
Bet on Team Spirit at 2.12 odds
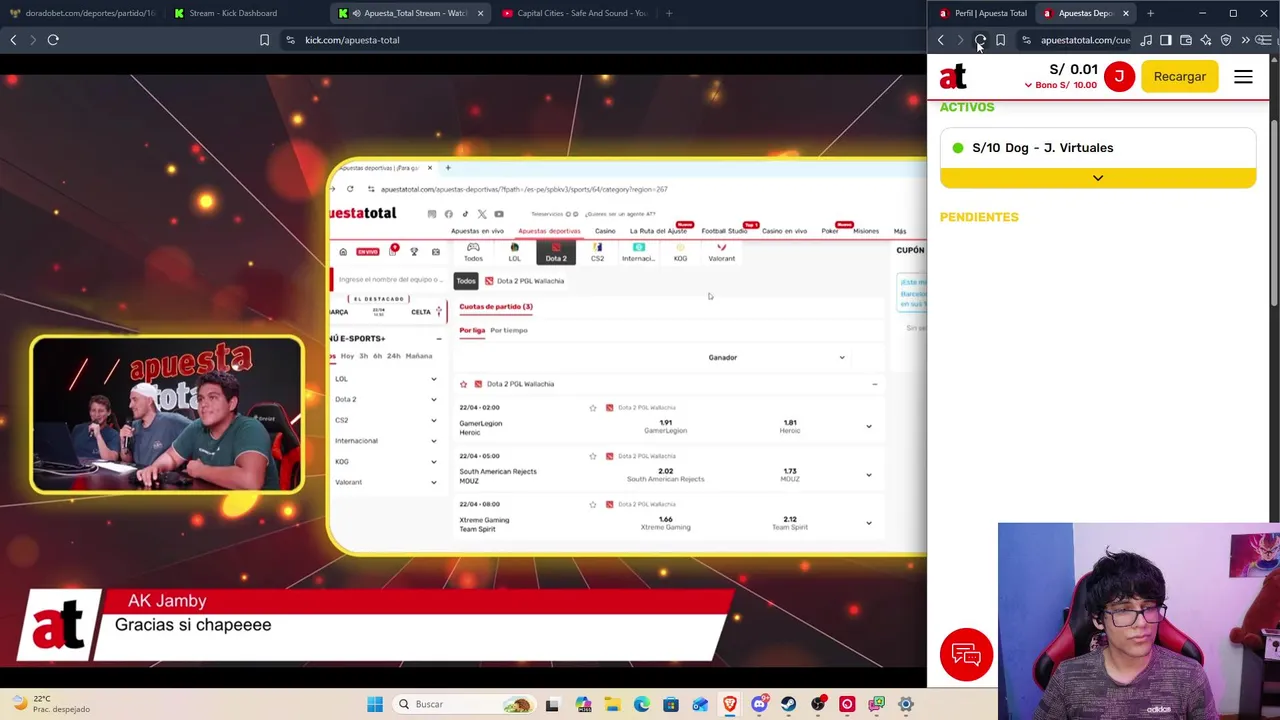point(790,523)
